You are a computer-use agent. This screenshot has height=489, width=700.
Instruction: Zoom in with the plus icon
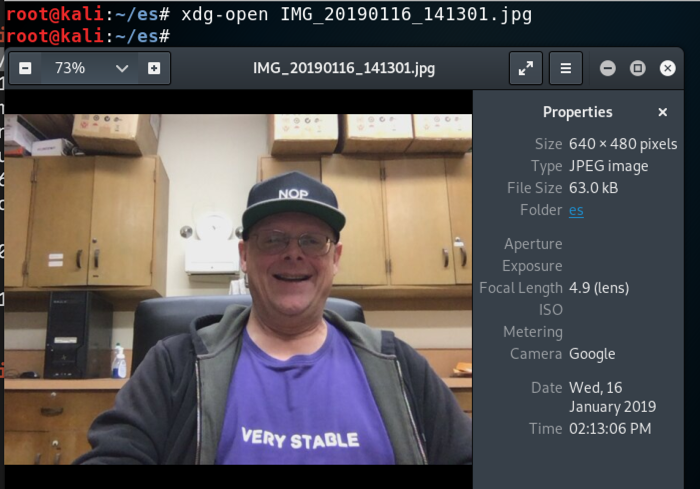[154, 68]
